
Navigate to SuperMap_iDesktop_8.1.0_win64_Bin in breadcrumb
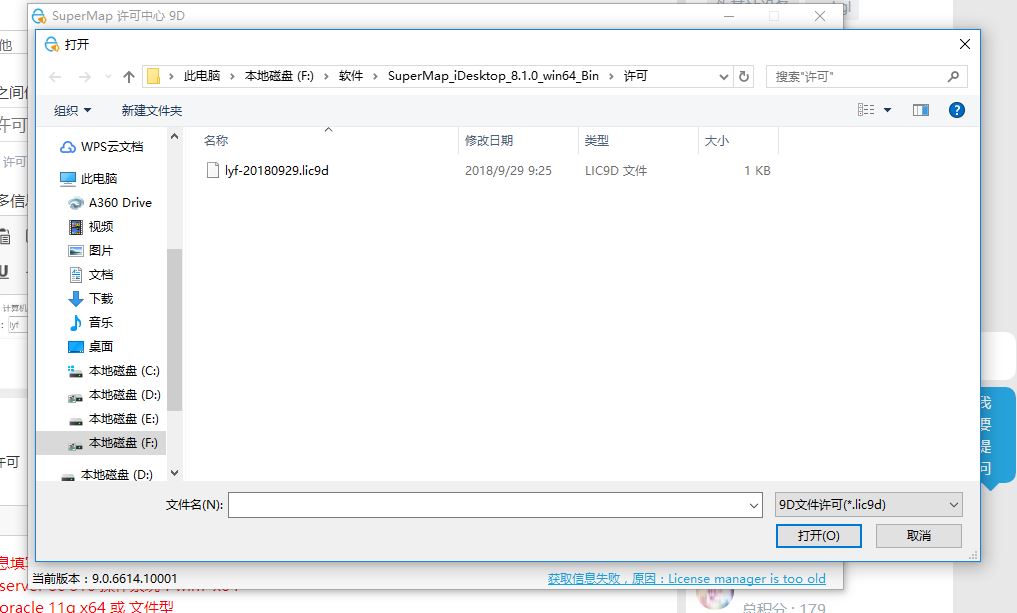point(493,76)
